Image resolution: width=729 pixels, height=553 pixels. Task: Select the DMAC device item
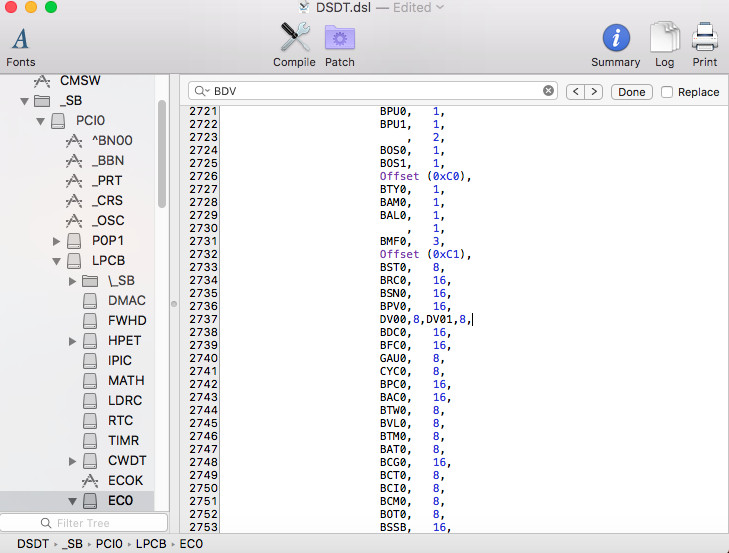pos(125,301)
